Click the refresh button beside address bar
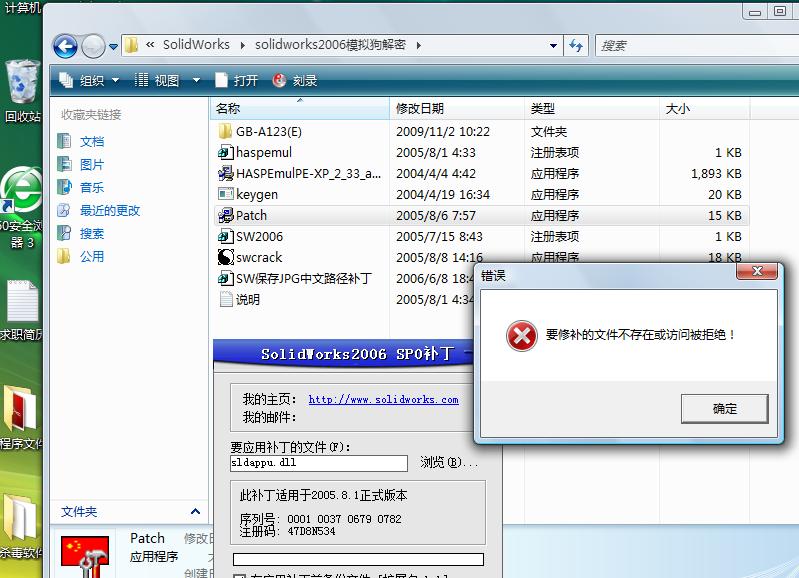 pos(576,45)
